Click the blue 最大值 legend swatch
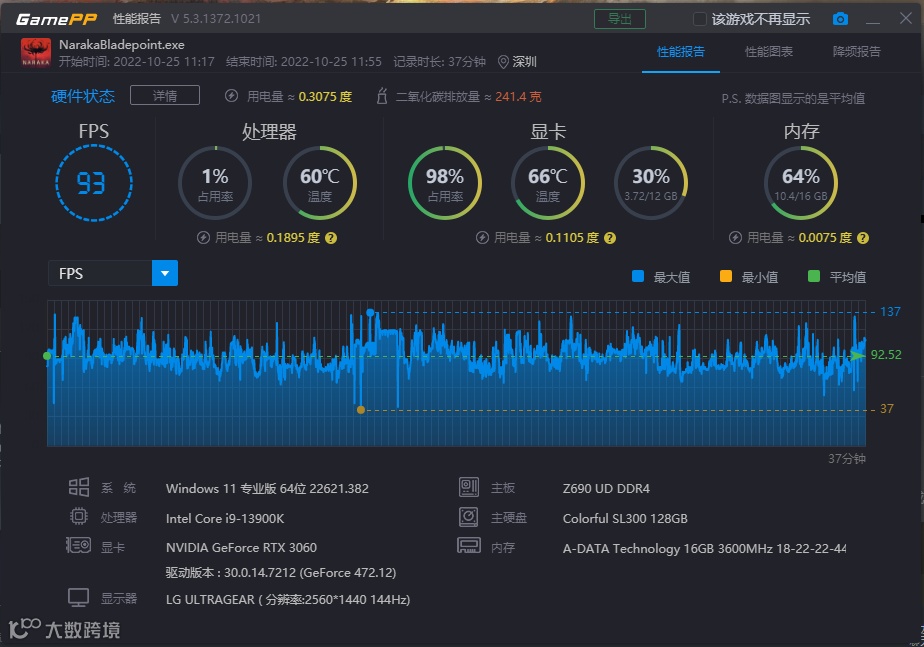Screen dimensions: 924x647 pyautogui.click(x=638, y=276)
